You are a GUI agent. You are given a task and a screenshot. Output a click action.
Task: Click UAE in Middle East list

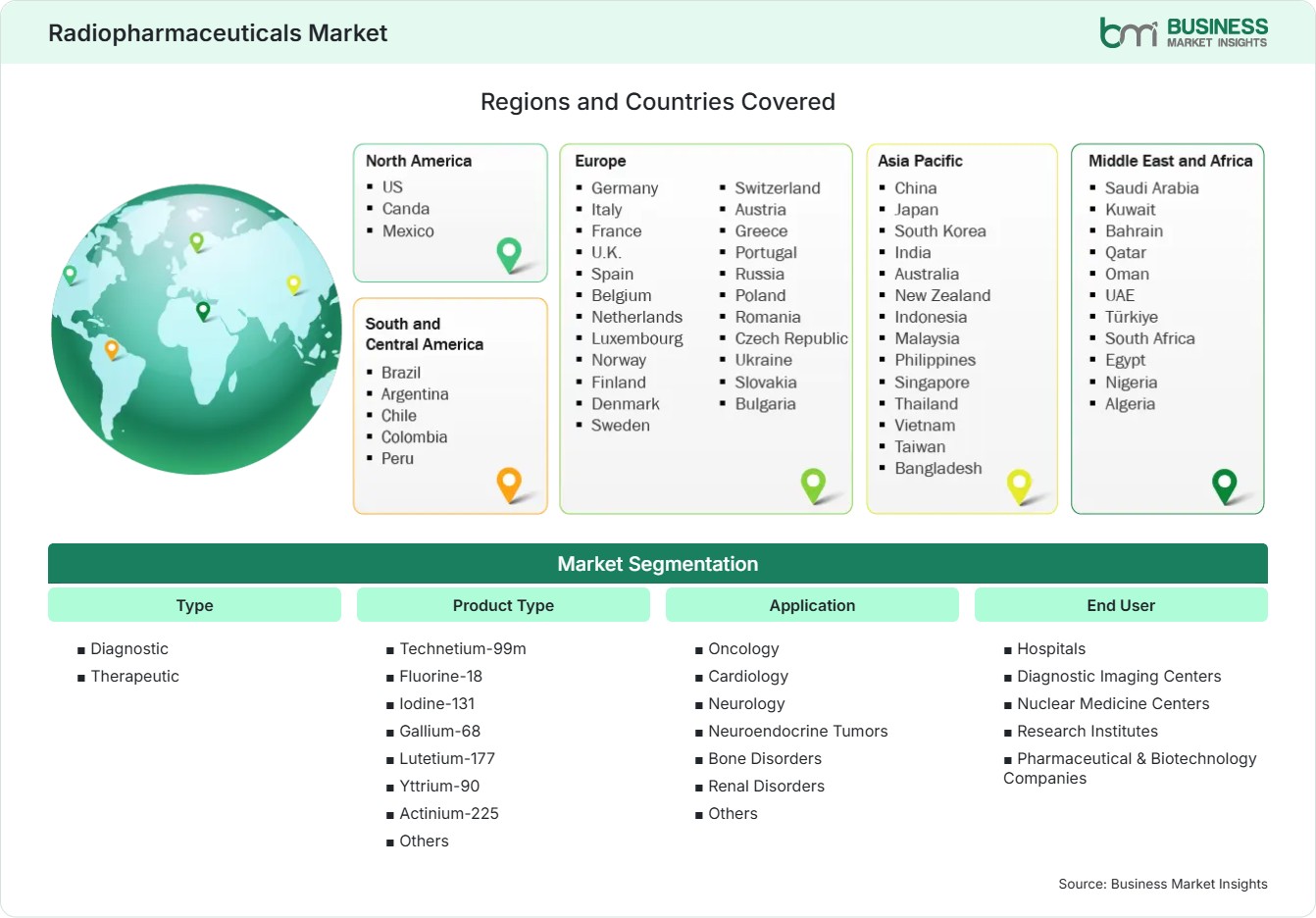[1120, 296]
